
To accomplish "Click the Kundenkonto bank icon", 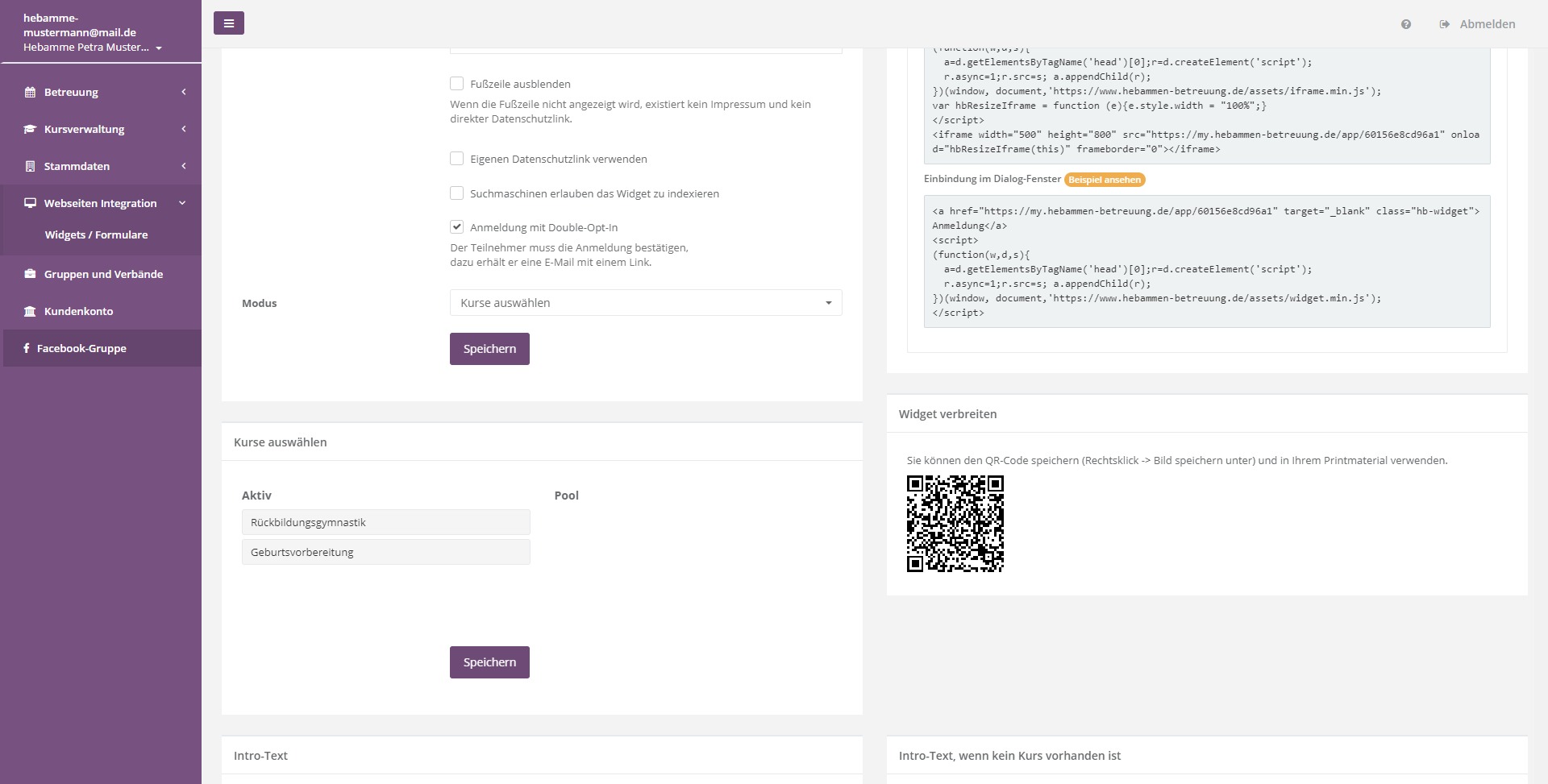I will [30, 311].
